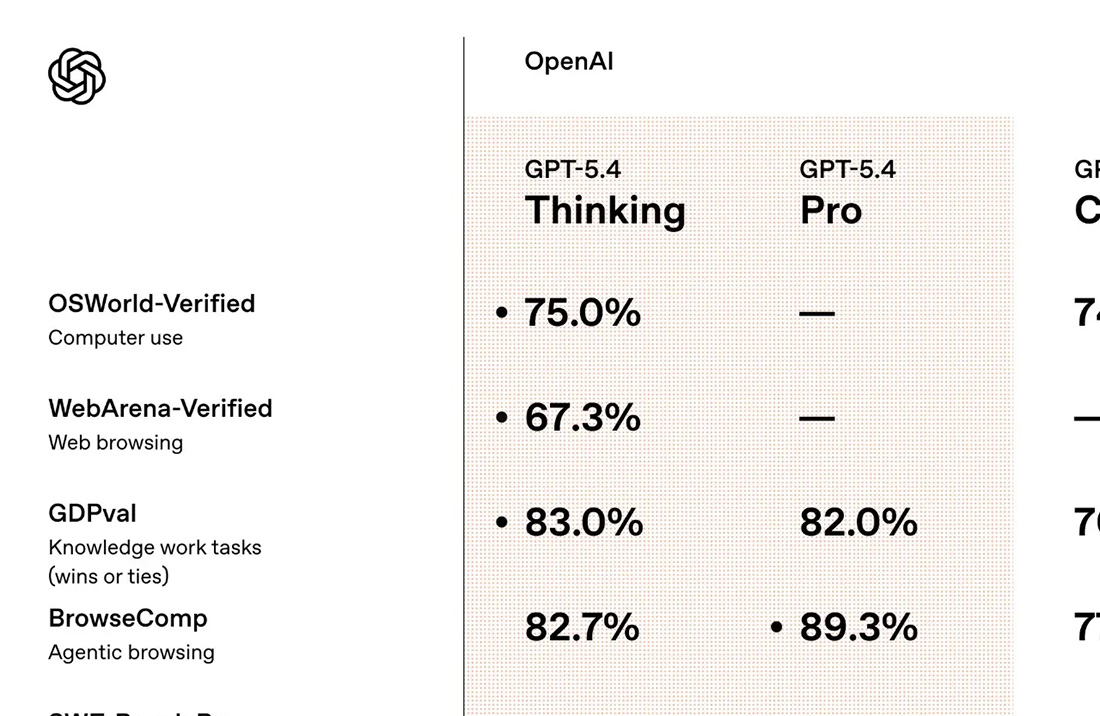Select the 82.0% GDPval Pro score
Screen dimensions: 1100x716
(x=858, y=523)
